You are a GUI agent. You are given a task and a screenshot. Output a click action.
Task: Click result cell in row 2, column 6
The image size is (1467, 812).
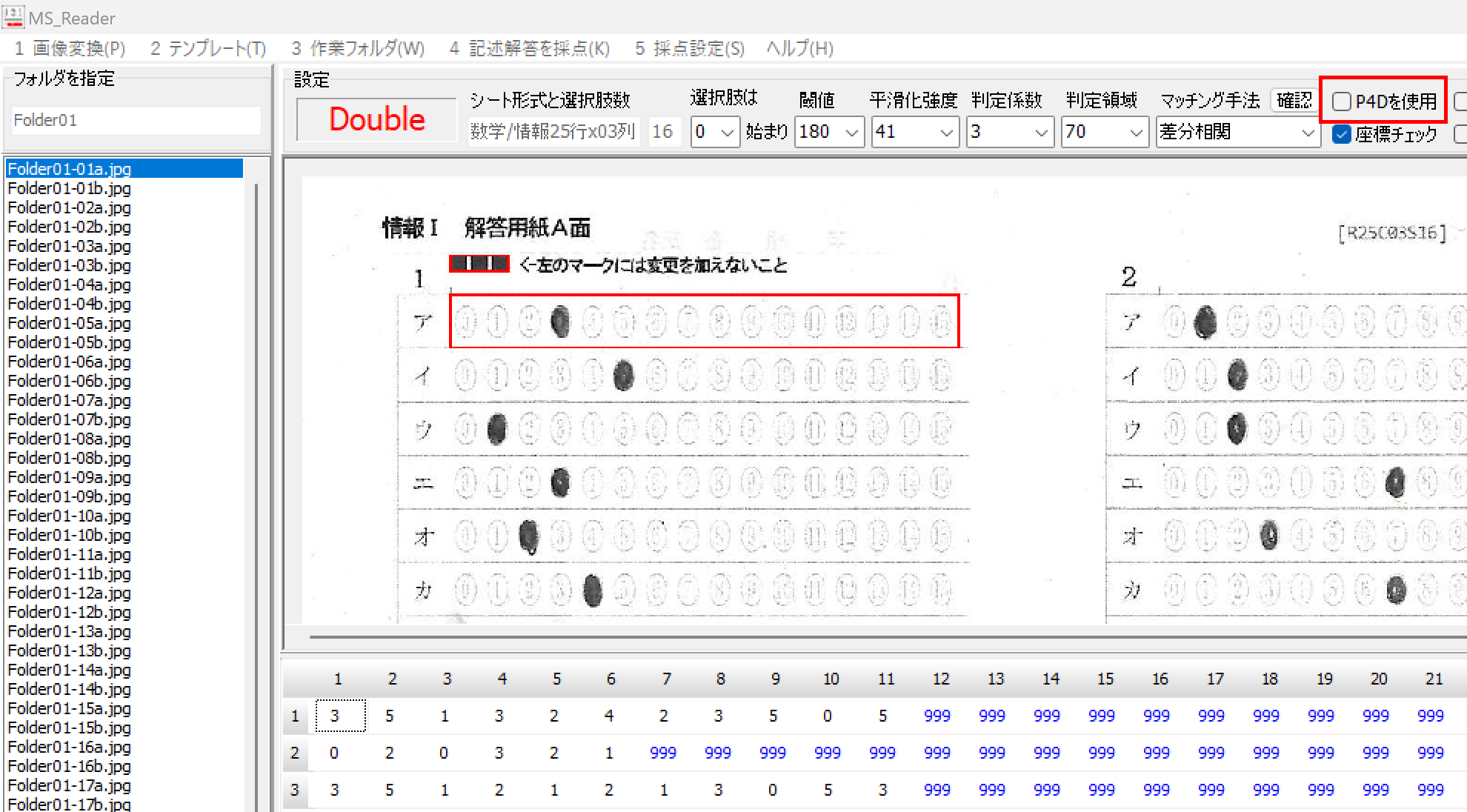point(608,753)
